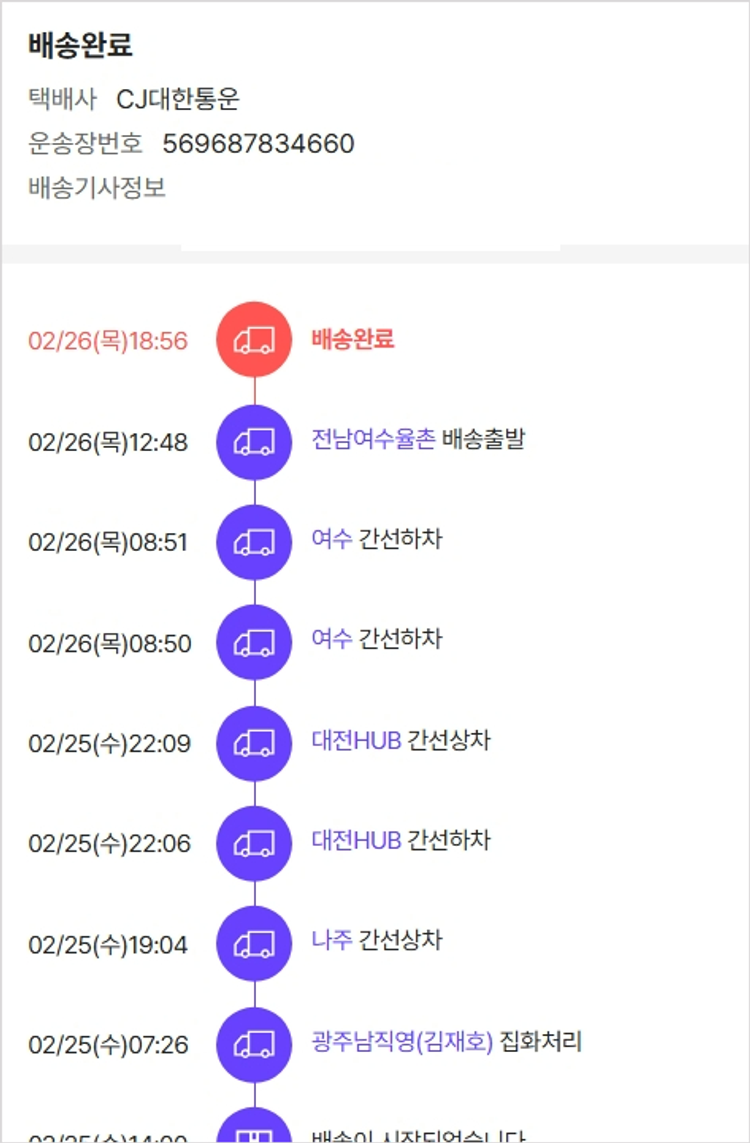The height and width of the screenshot is (1143, 750).
Task: Open the 전남여수율촌 location link
Action: [x=373, y=440]
